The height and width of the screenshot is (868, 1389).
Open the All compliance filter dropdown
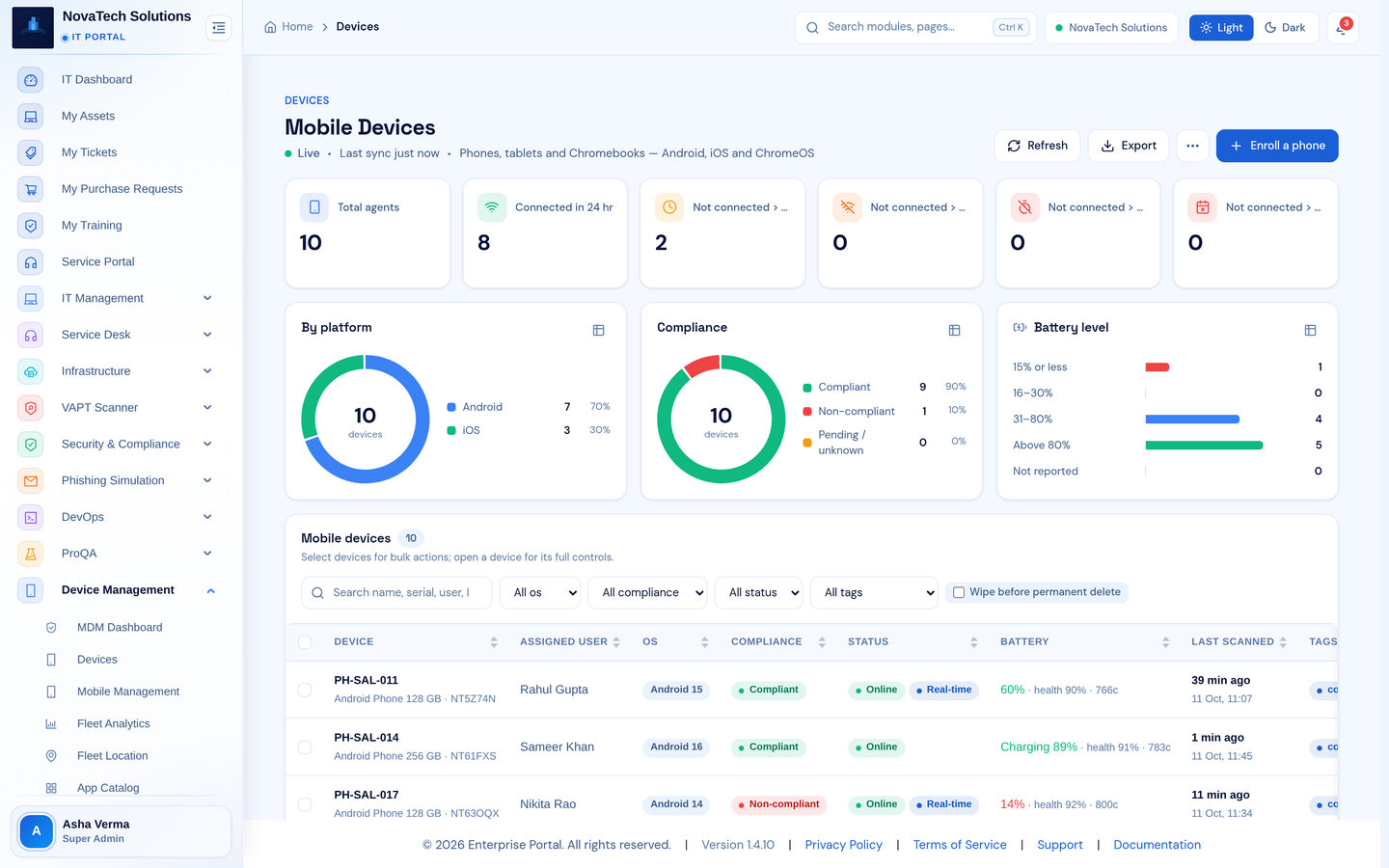point(647,593)
